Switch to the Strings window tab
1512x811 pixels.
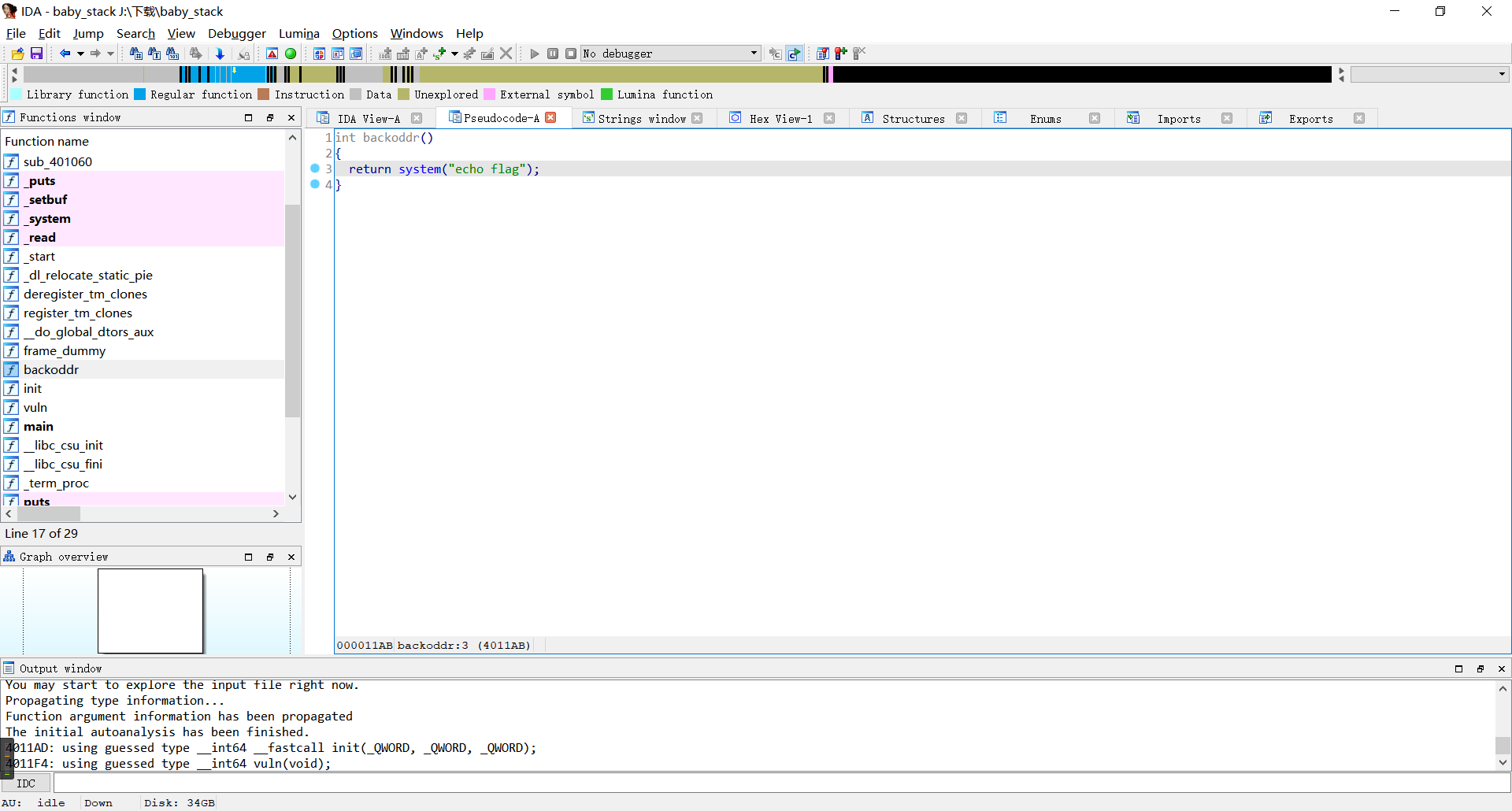coord(641,118)
